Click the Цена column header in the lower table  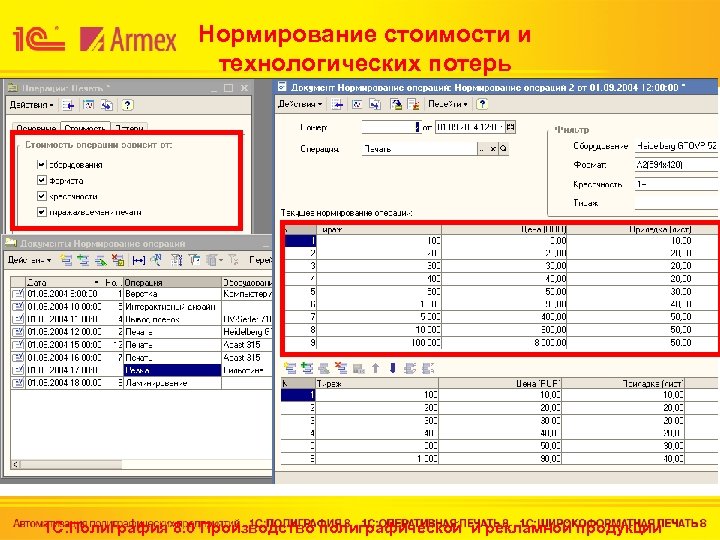pyautogui.click(x=500, y=383)
